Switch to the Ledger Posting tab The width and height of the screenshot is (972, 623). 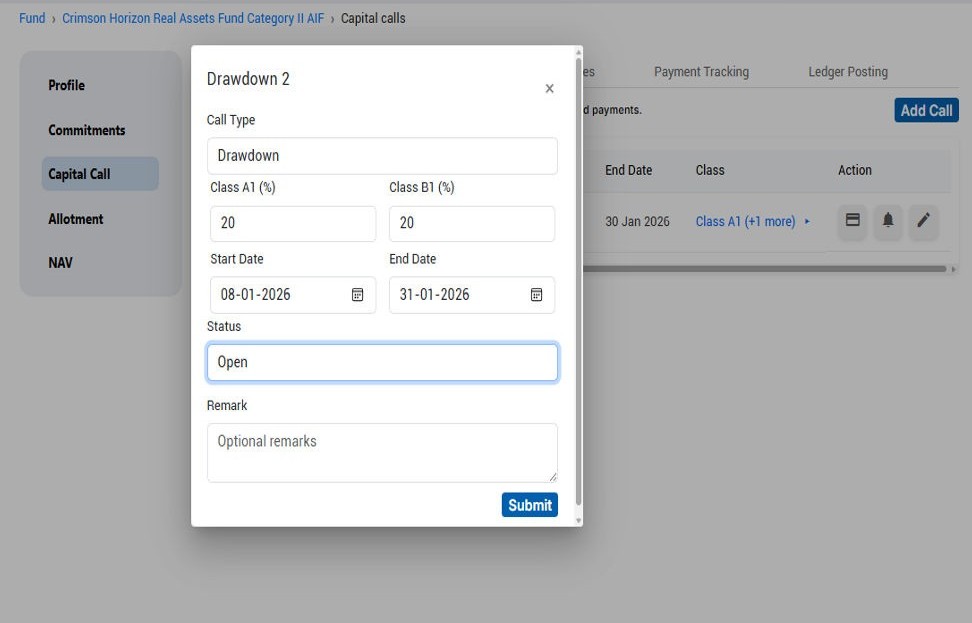[x=847, y=71]
